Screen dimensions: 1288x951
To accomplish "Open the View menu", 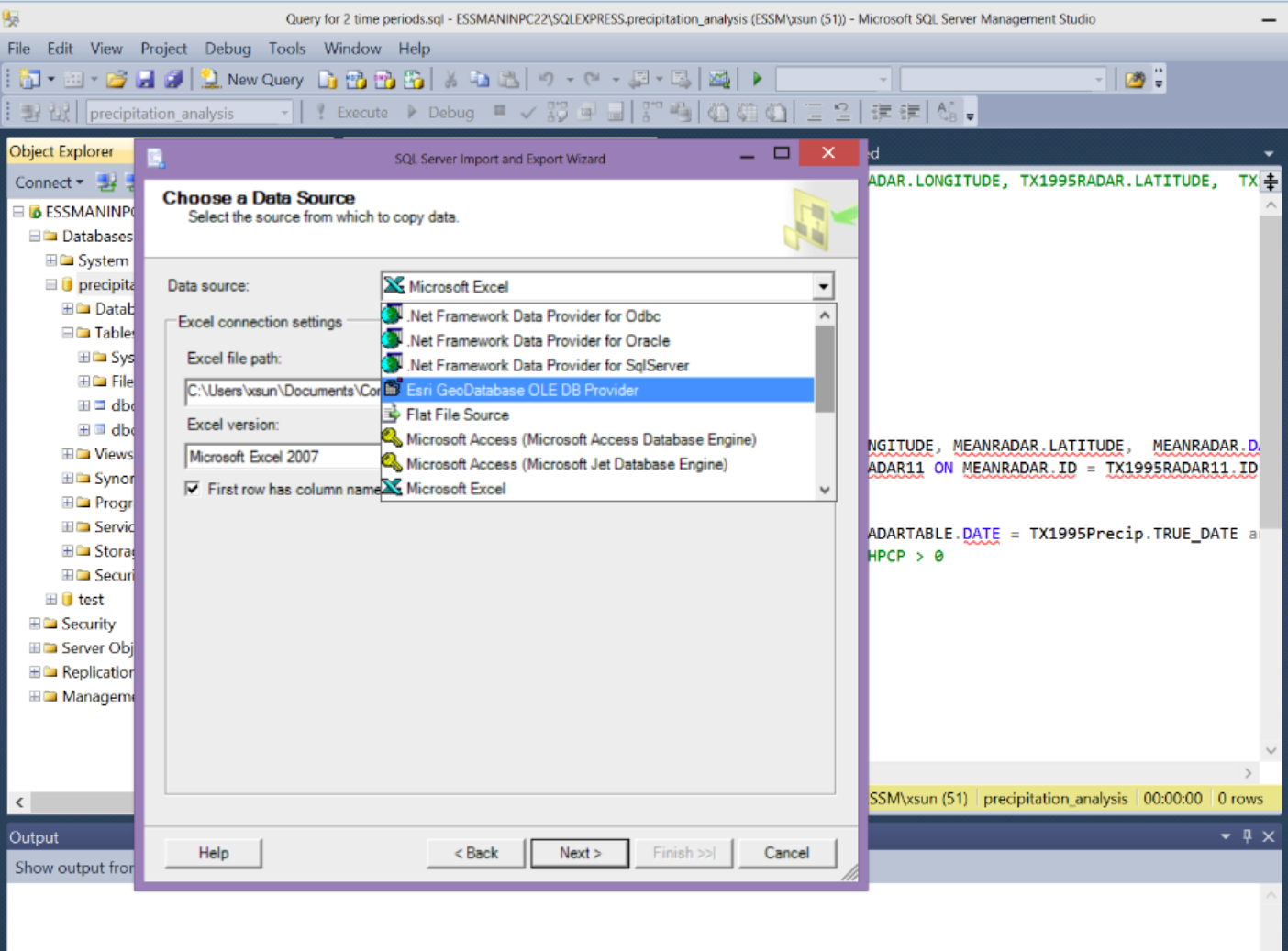I will point(105,49).
